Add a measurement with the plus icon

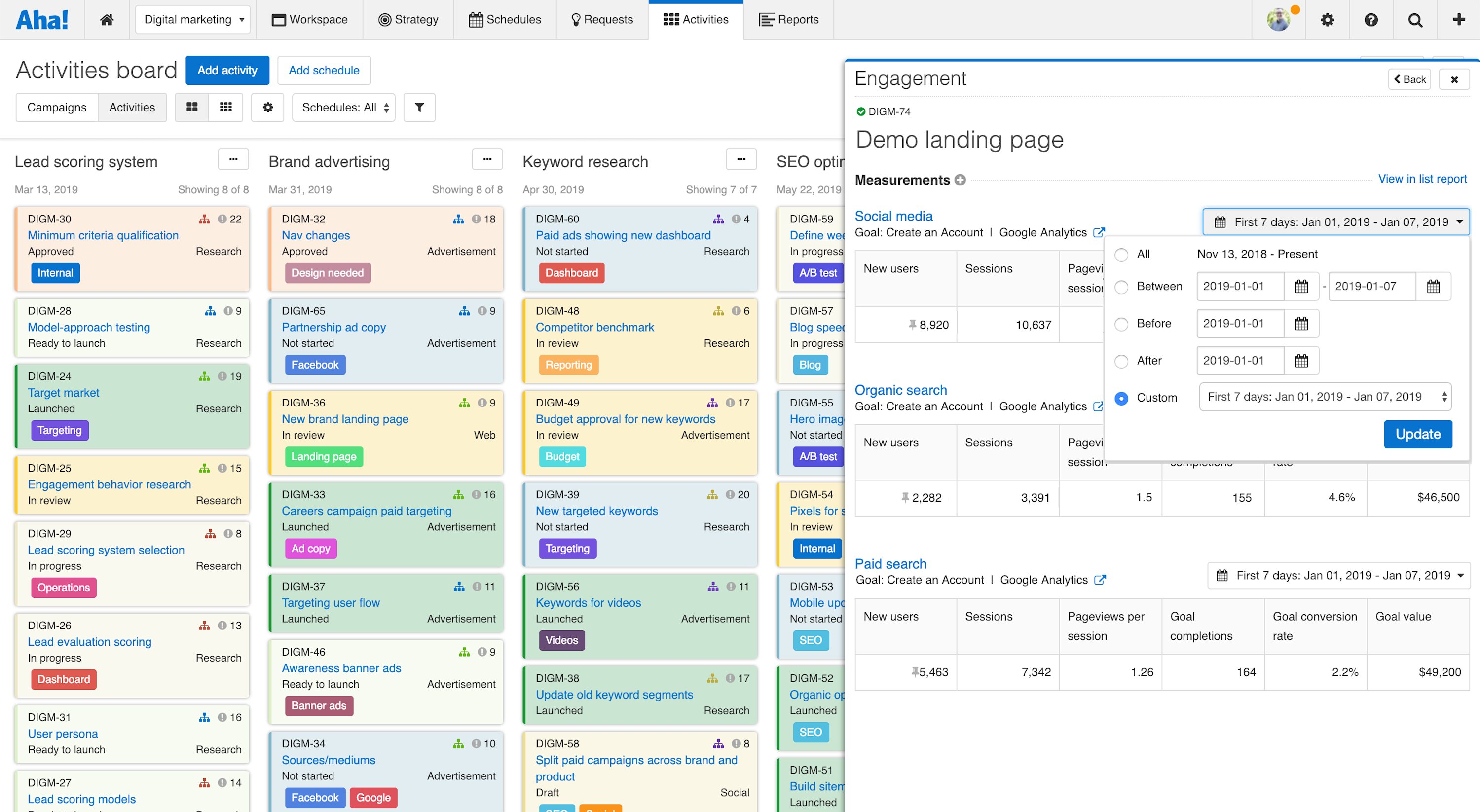(x=961, y=179)
